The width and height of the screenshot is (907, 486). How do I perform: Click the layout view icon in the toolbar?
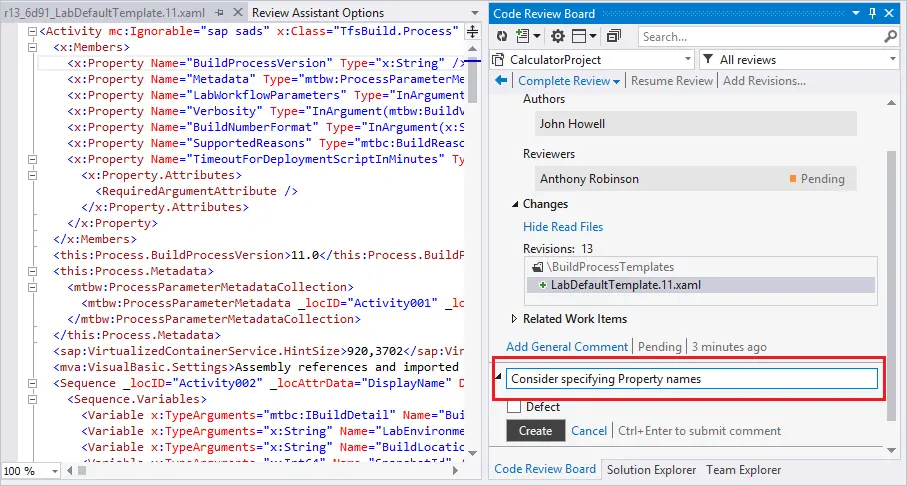(x=582, y=36)
